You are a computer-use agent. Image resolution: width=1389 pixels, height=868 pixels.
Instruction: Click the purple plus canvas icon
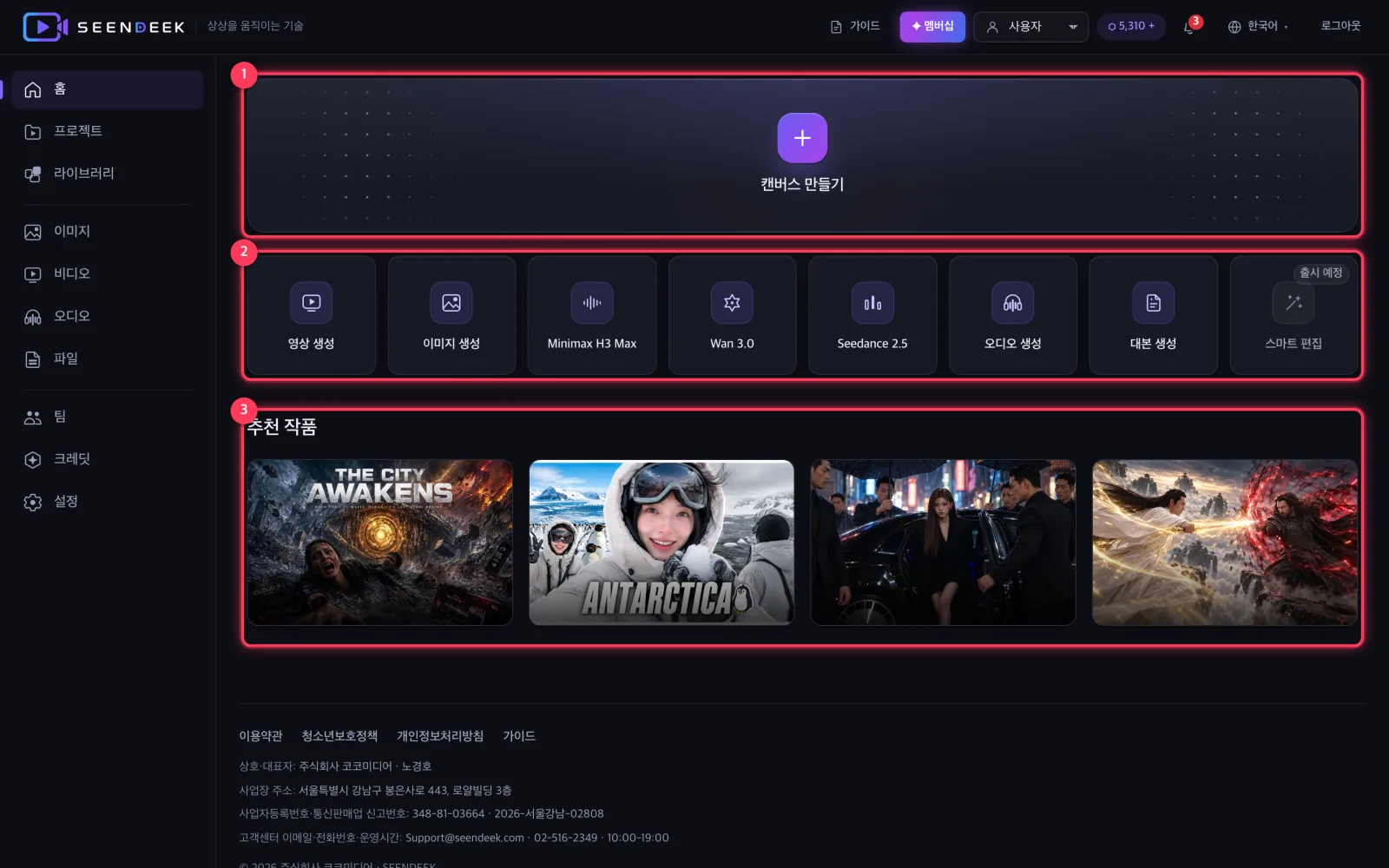[802, 138]
